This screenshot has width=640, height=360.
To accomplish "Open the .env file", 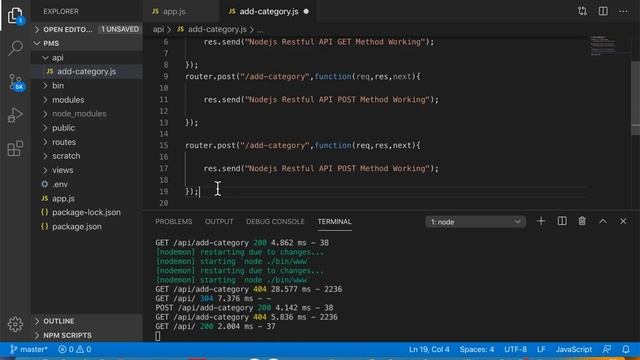I will coord(87,184).
